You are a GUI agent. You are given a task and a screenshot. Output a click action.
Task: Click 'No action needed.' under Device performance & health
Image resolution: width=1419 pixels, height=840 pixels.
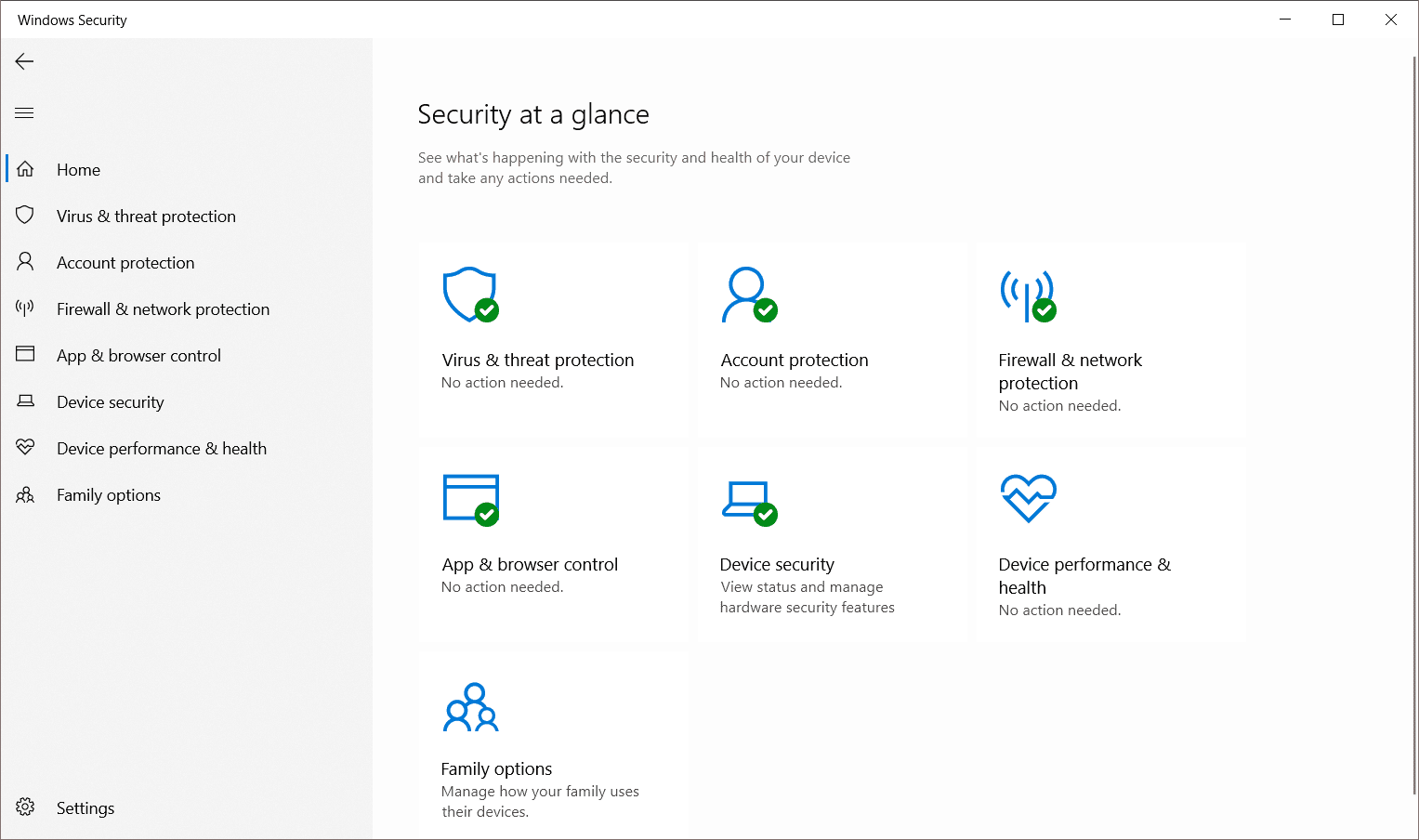1059,610
